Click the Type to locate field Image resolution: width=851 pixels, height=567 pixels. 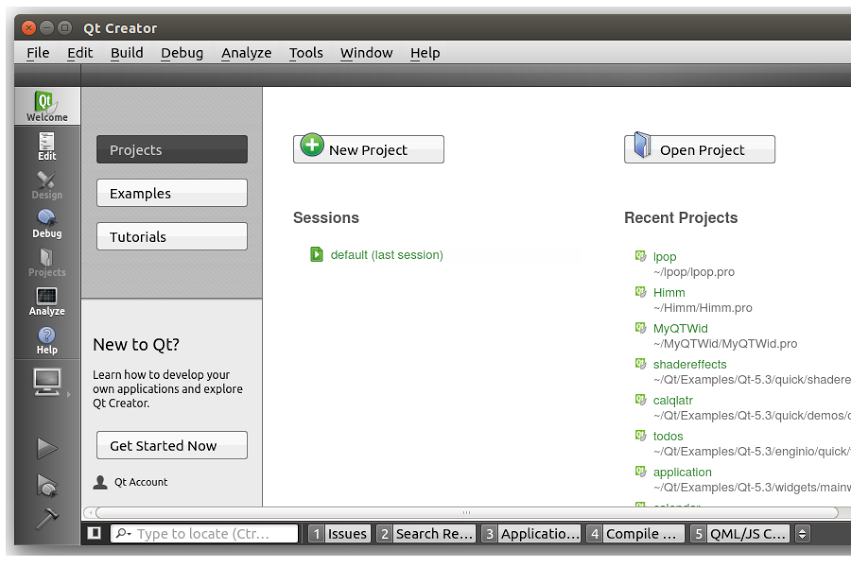click(x=205, y=534)
